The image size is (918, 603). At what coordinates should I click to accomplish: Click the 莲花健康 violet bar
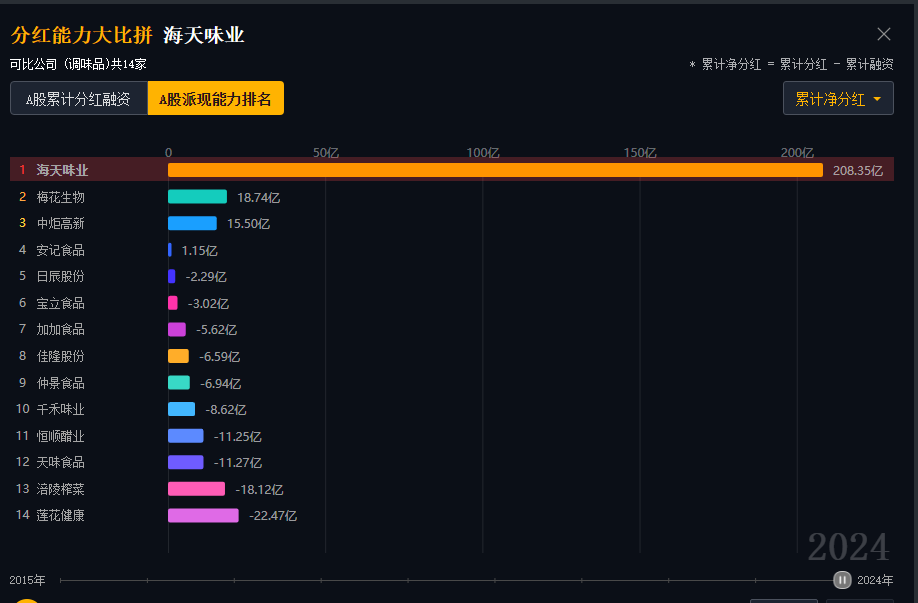point(203,515)
